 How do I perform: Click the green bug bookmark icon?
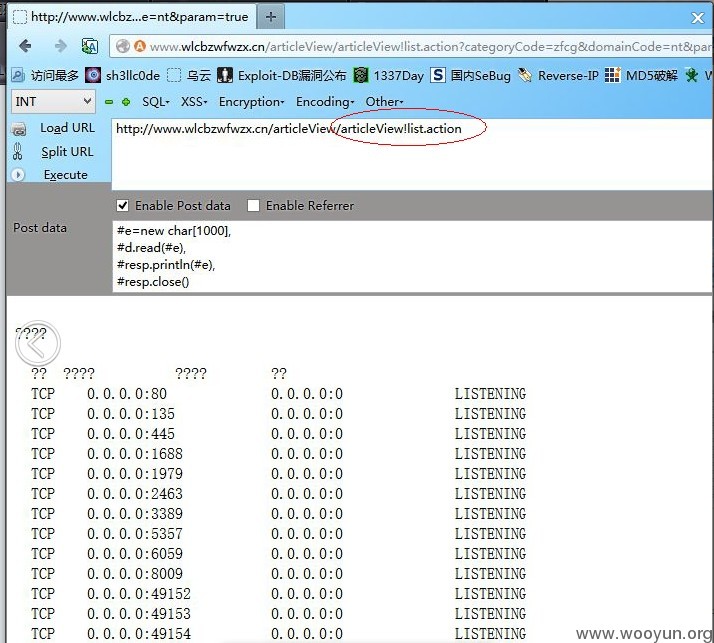pyautogui.click(x=692, y=75)
